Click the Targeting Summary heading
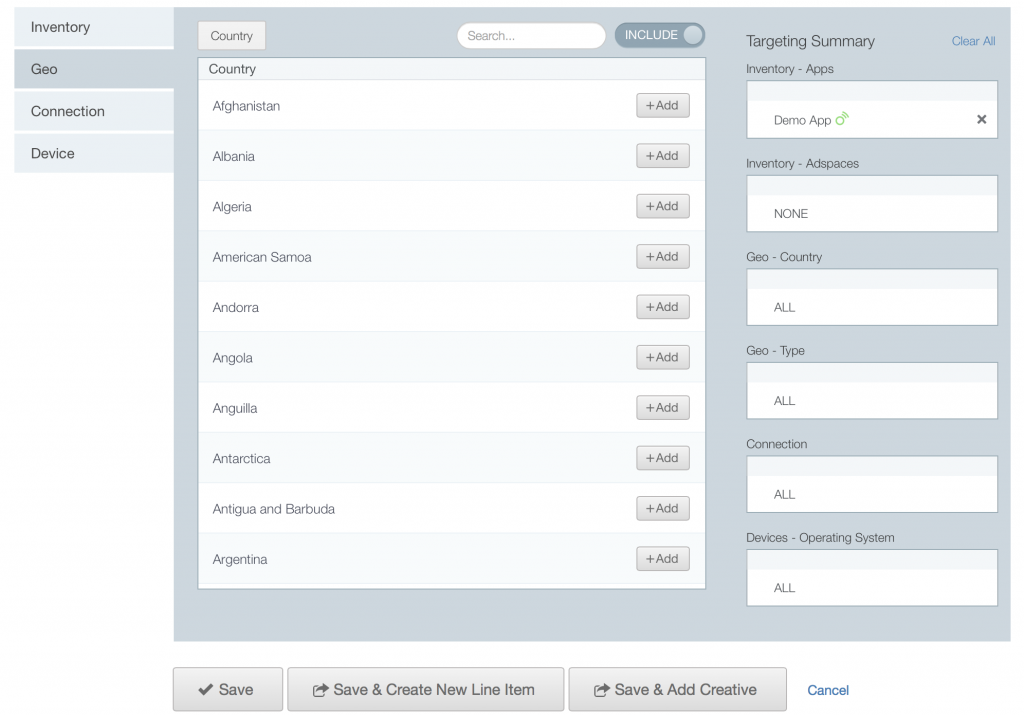Viewport: 1024px width, 715px height. point(810,41)
